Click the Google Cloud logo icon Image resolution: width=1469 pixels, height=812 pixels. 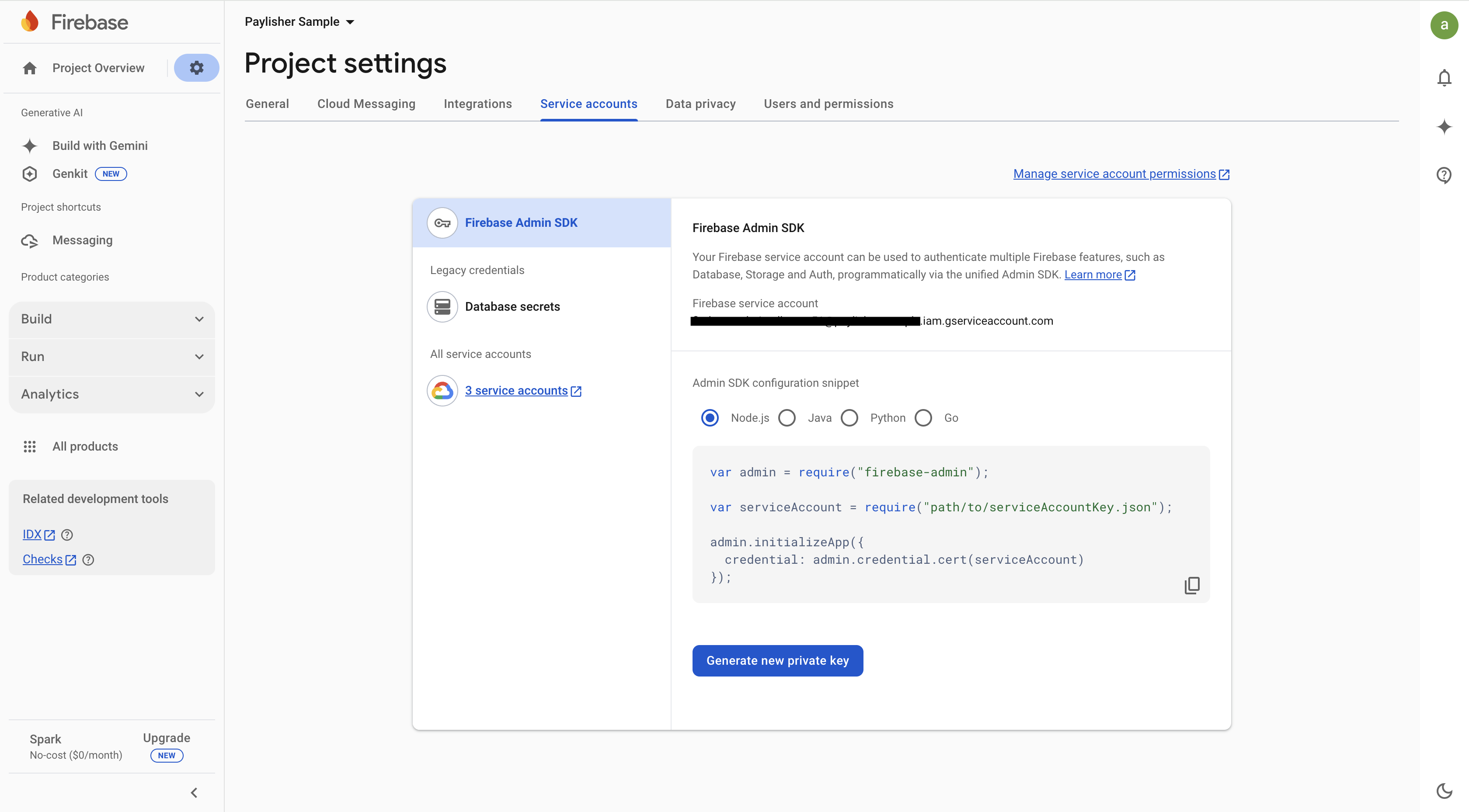(442, 391)
